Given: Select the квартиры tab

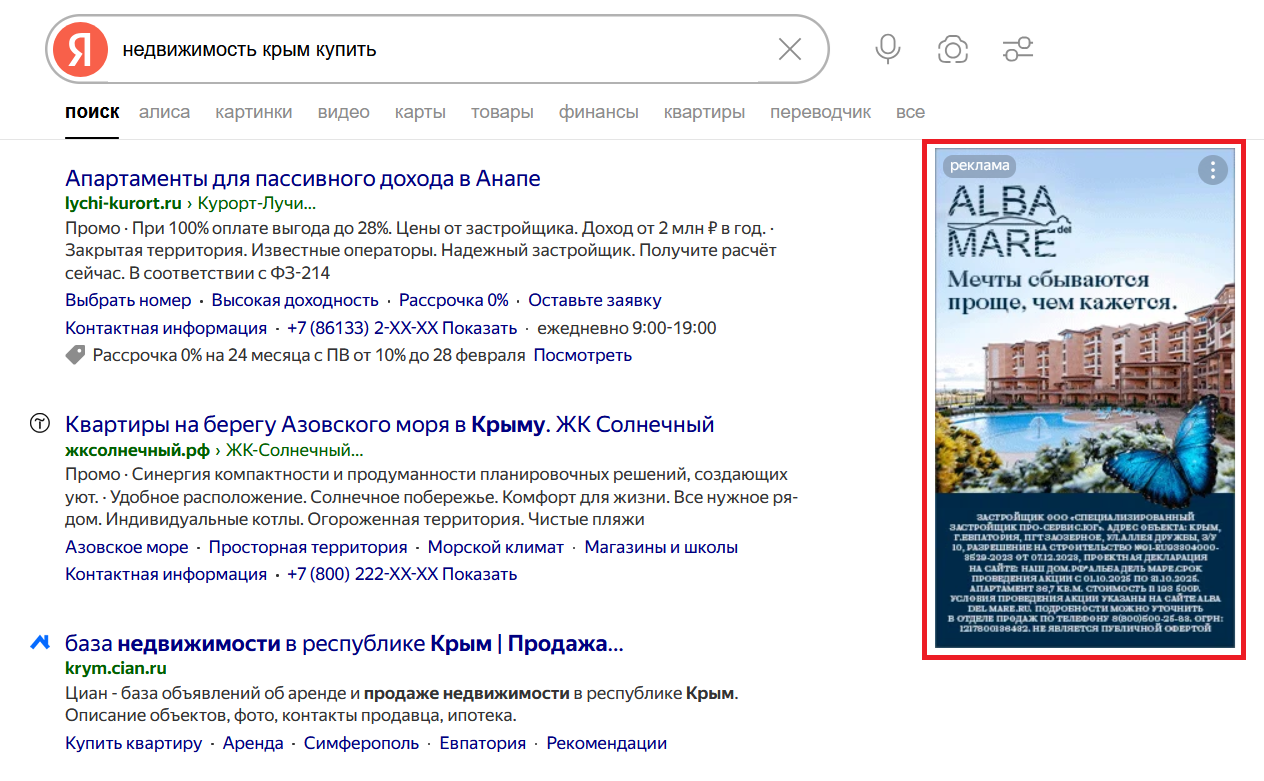Looking at the screenshot, I should [x=704, y=112].
